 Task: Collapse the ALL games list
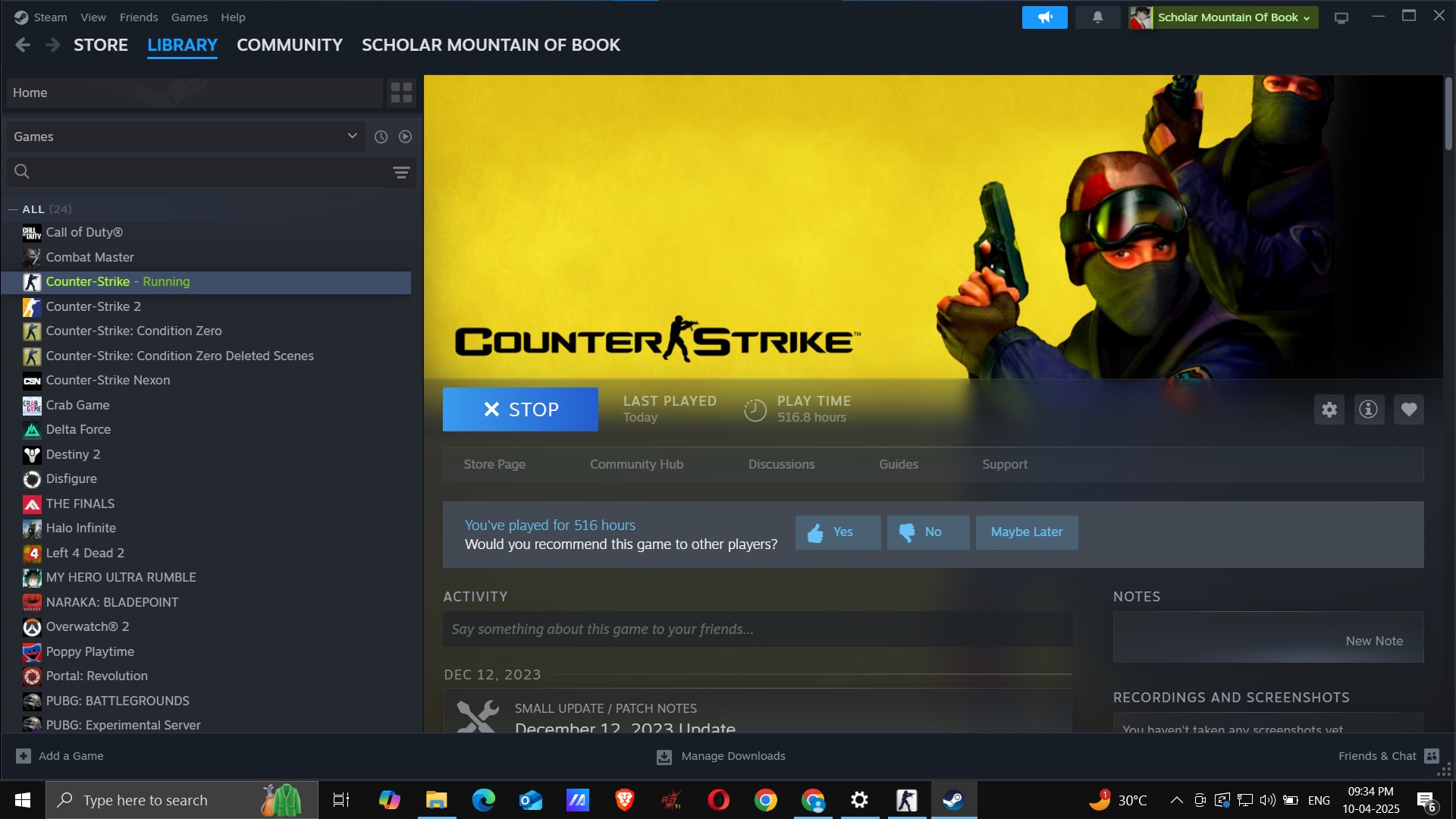click(13, 209)
